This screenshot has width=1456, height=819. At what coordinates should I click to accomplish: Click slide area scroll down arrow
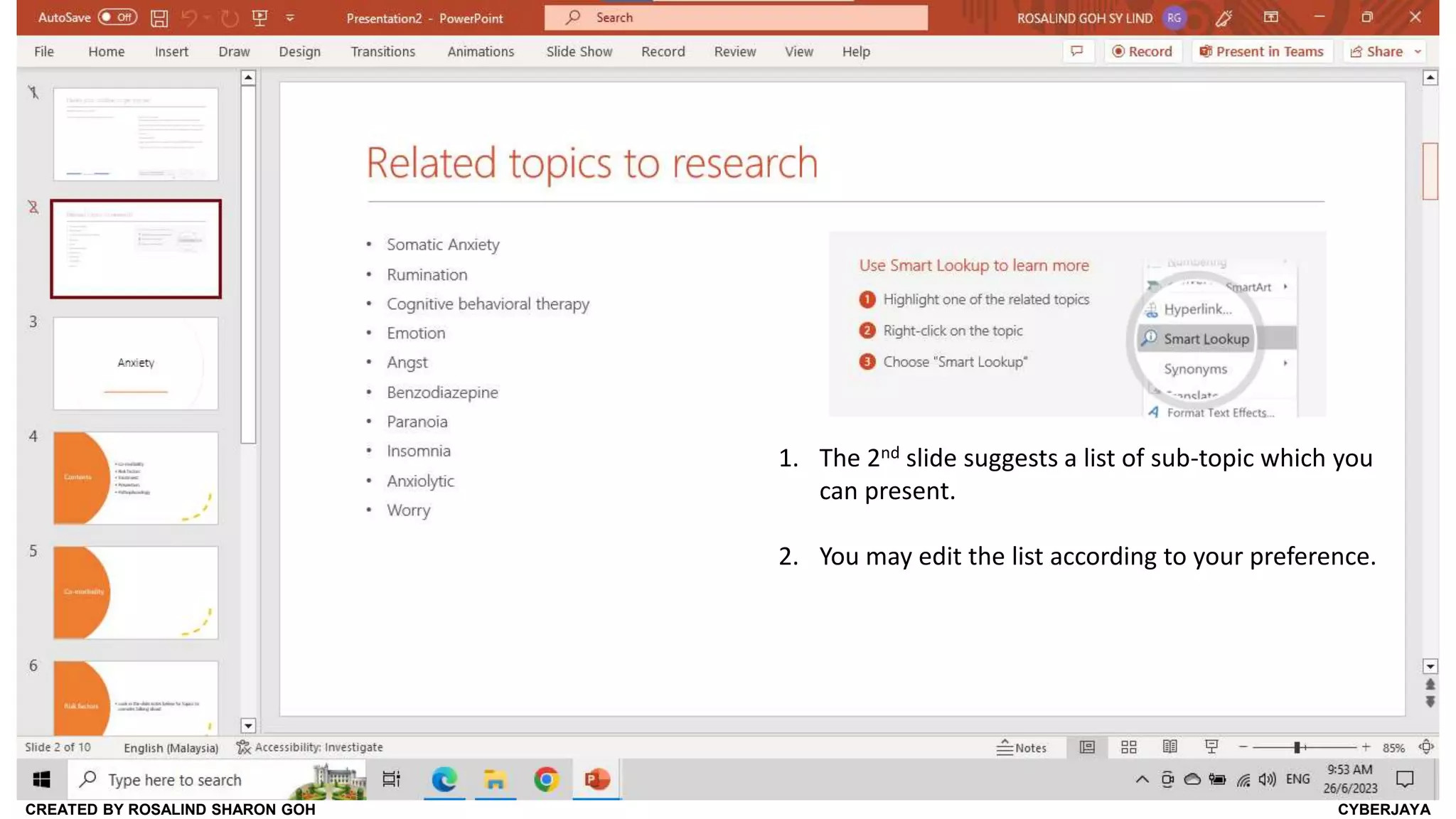pyautogui.click(x=1430, y=666)
